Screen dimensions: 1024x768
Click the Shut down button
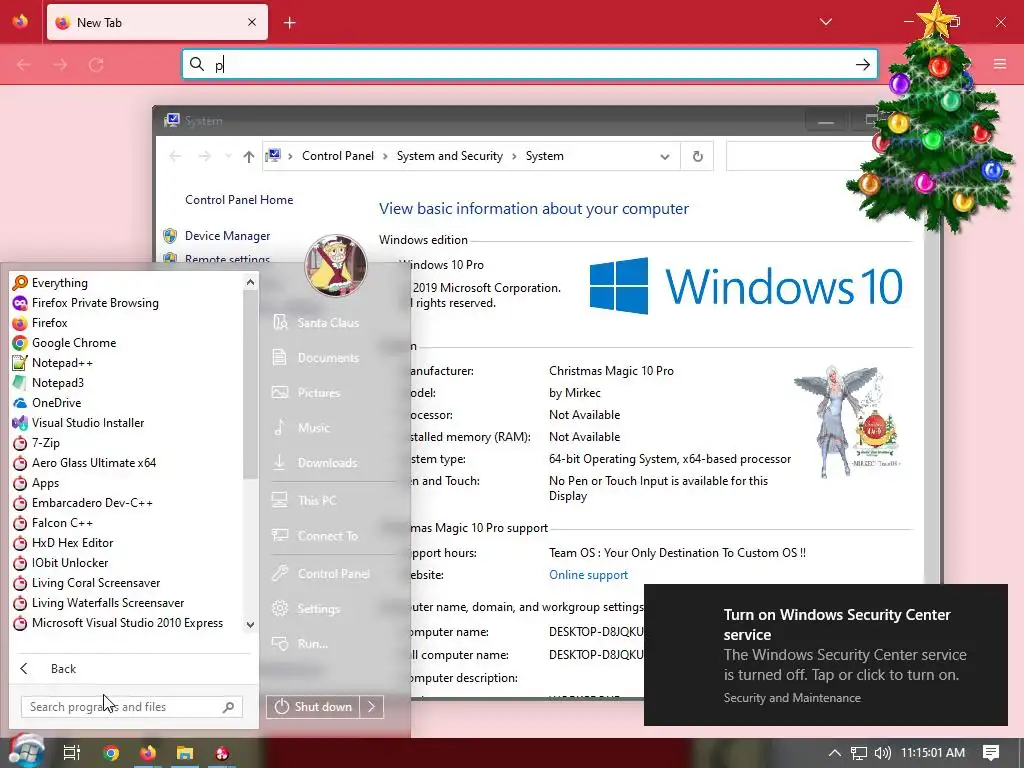(313, 707)
